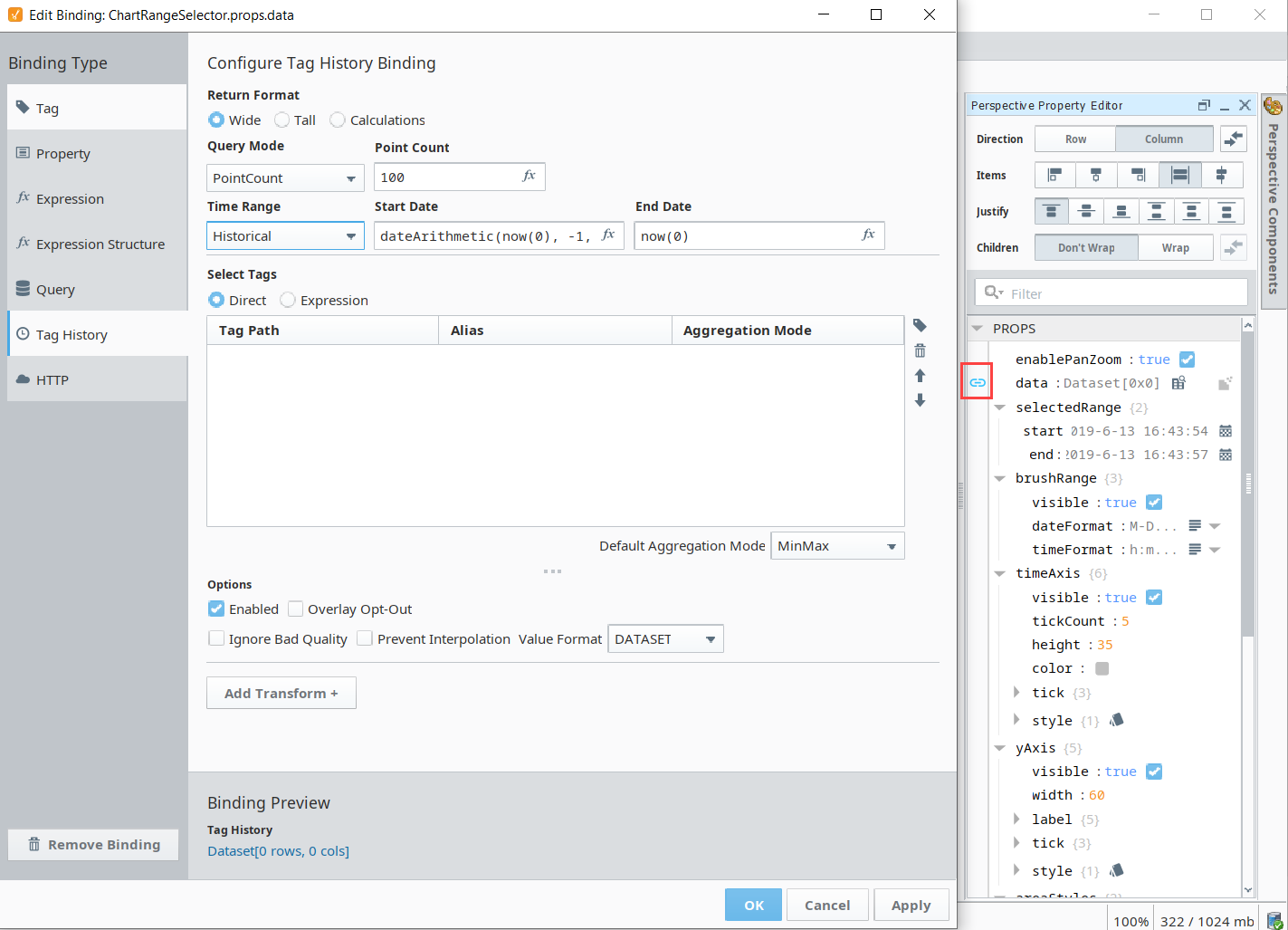This screenshot has width=1288, height=930.
Task: Justify content to start in Justify row
Action: 1052,211
